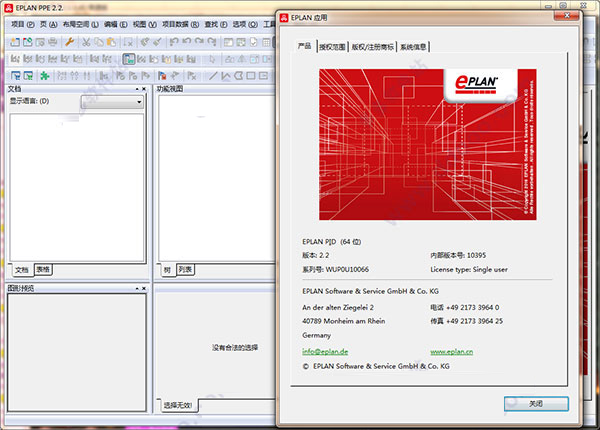The image size is (600, 430).
Task: Click the 关闭 button in dialog
Action: tap(536, 404)
